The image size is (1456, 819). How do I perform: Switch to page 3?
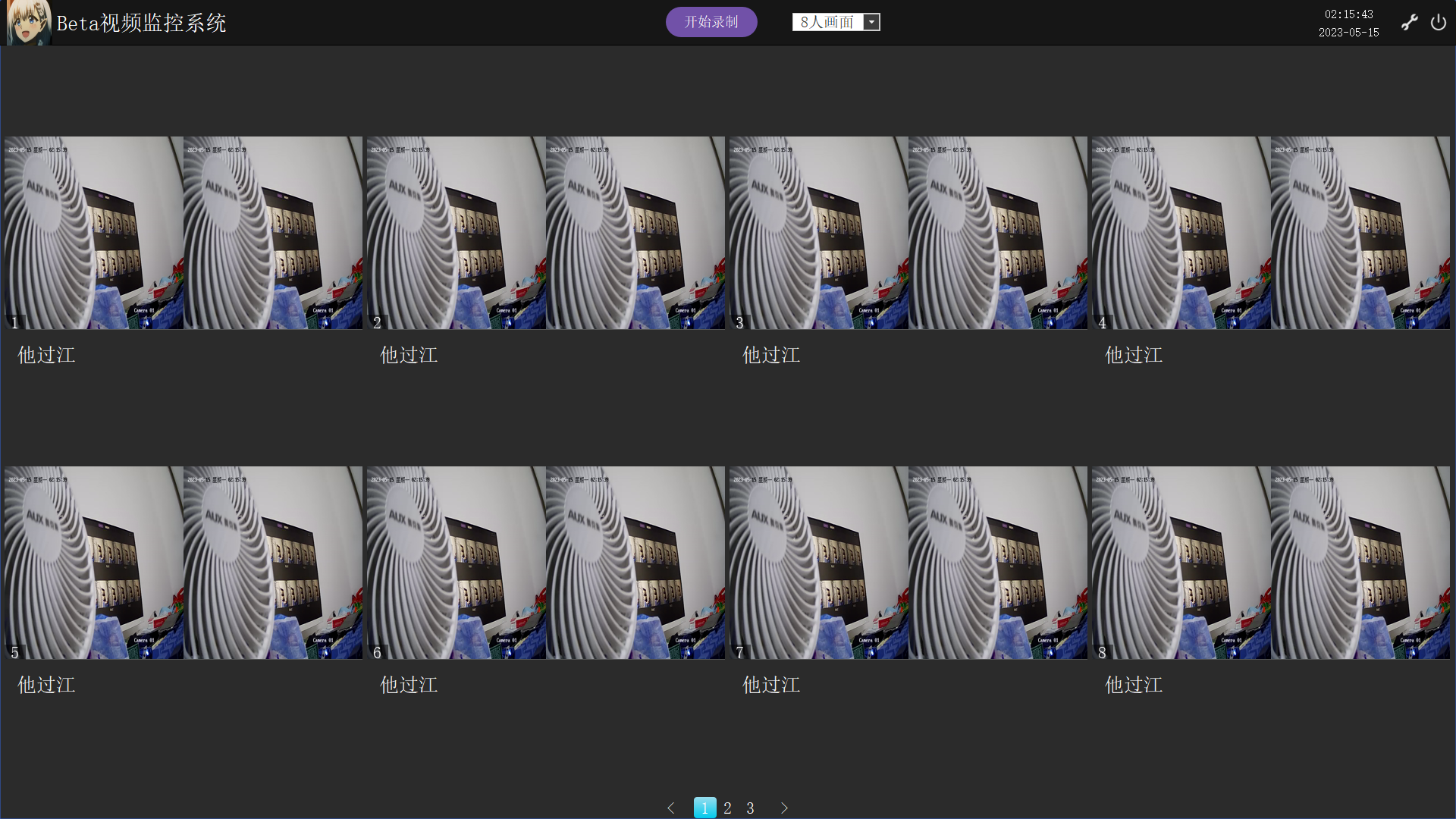pos(750,808)
